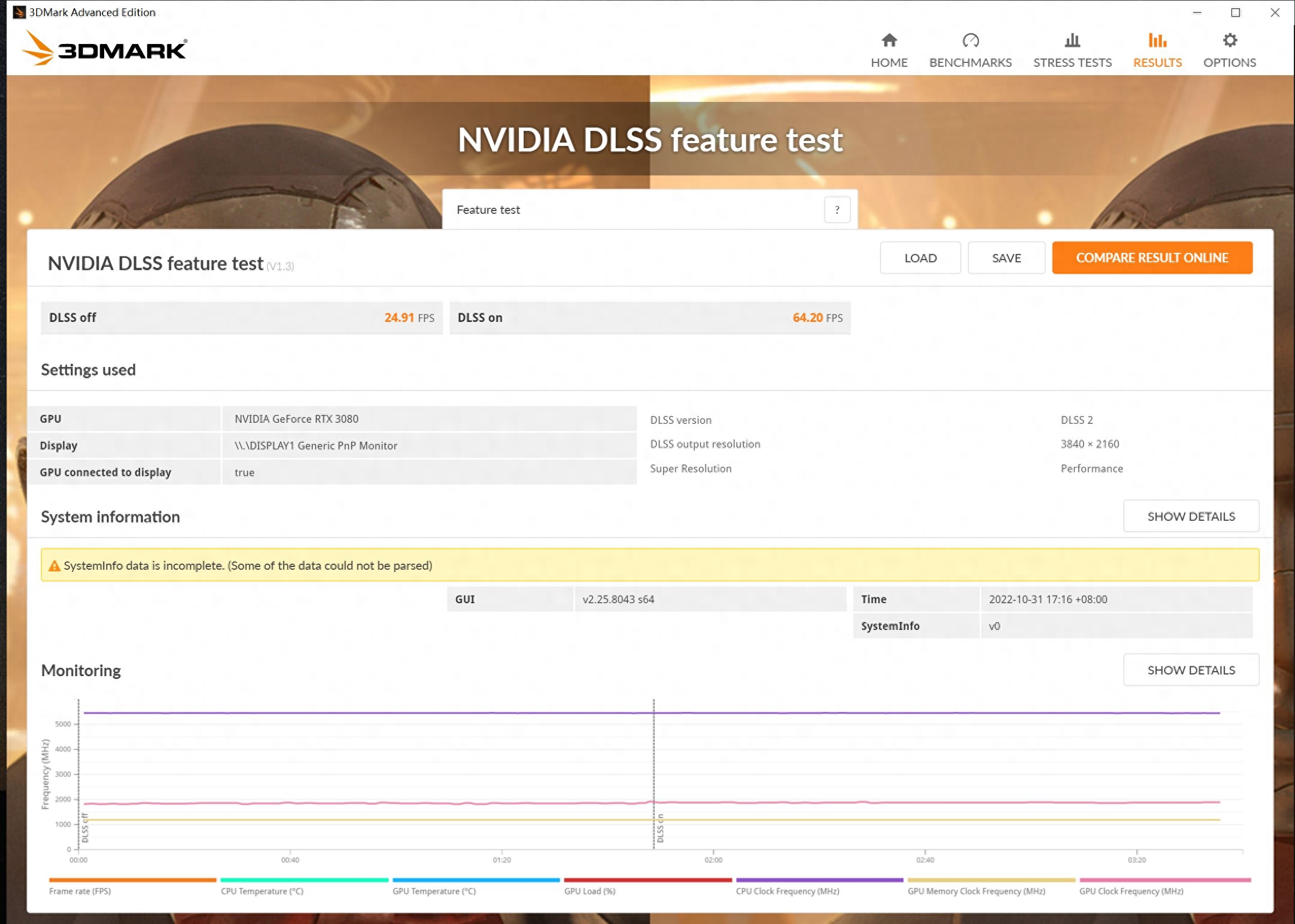Click the purple CPU Clock Frequency legend bar
1295x924 pixels.
[x=820, y=879]
